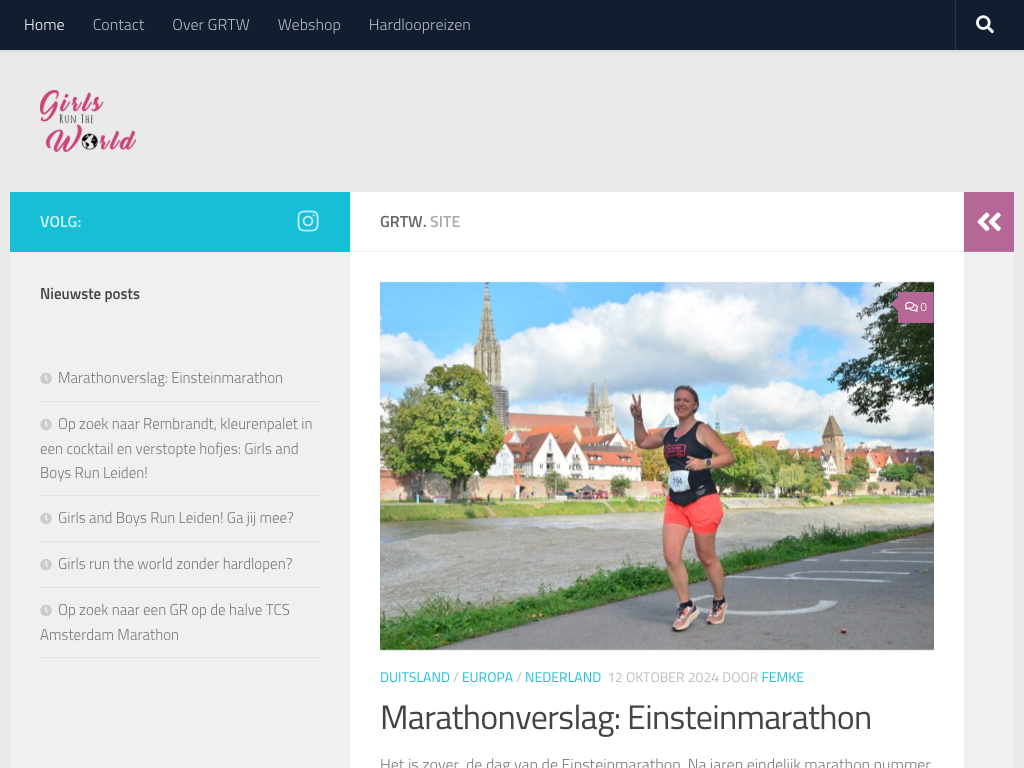Open the Instagram follow icon
The width and height of the screenshot is (1024, 768).
(308, 221)
